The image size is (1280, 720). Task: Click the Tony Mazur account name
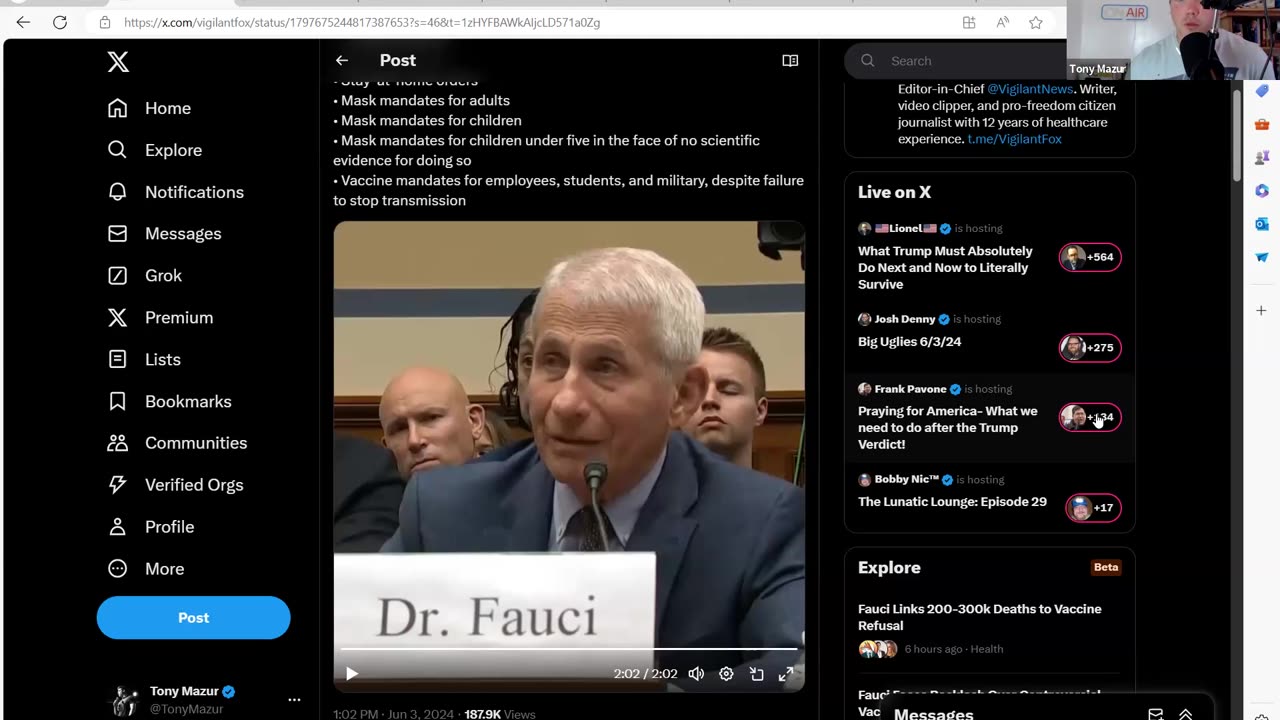184,691
